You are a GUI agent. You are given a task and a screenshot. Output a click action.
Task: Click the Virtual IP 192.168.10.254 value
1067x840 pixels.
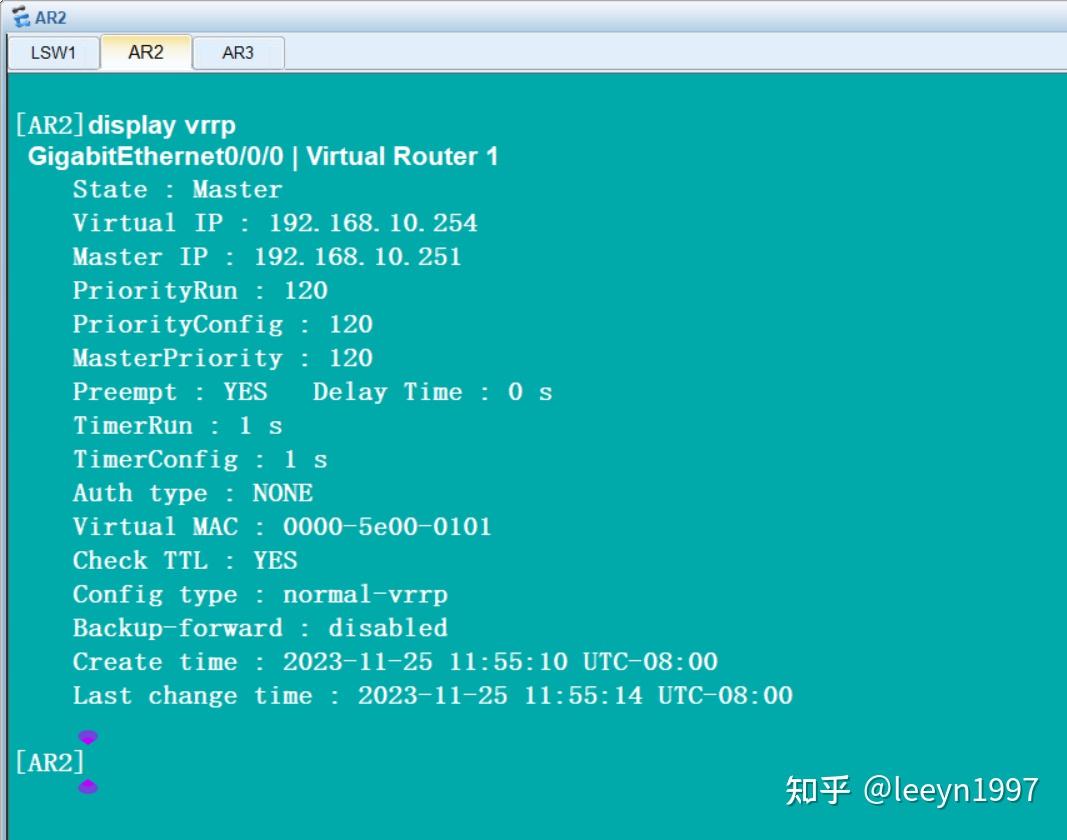click(373, 223)
